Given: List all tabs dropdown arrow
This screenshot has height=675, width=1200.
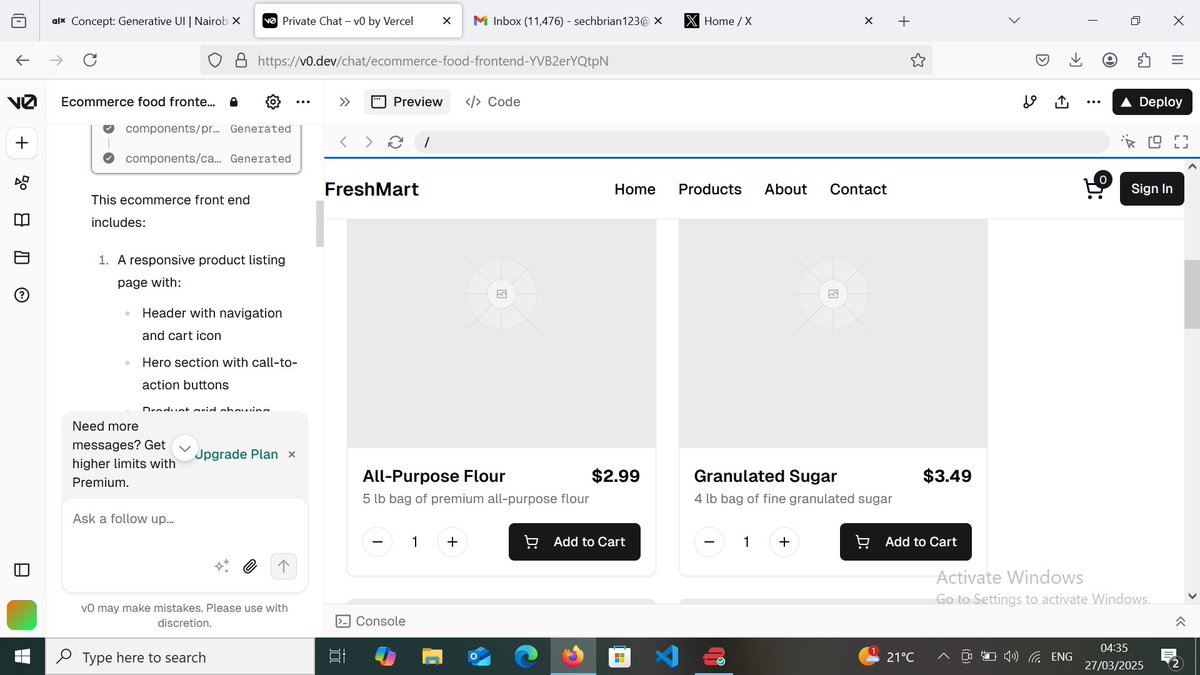Looking at the screenshot, I should click(1014, 20).
